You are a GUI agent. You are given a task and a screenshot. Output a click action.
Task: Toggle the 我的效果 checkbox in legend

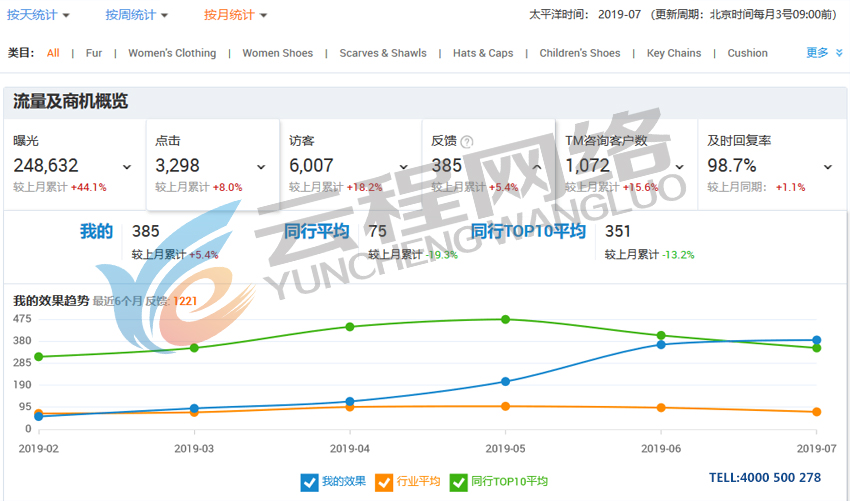click(309, 482)
